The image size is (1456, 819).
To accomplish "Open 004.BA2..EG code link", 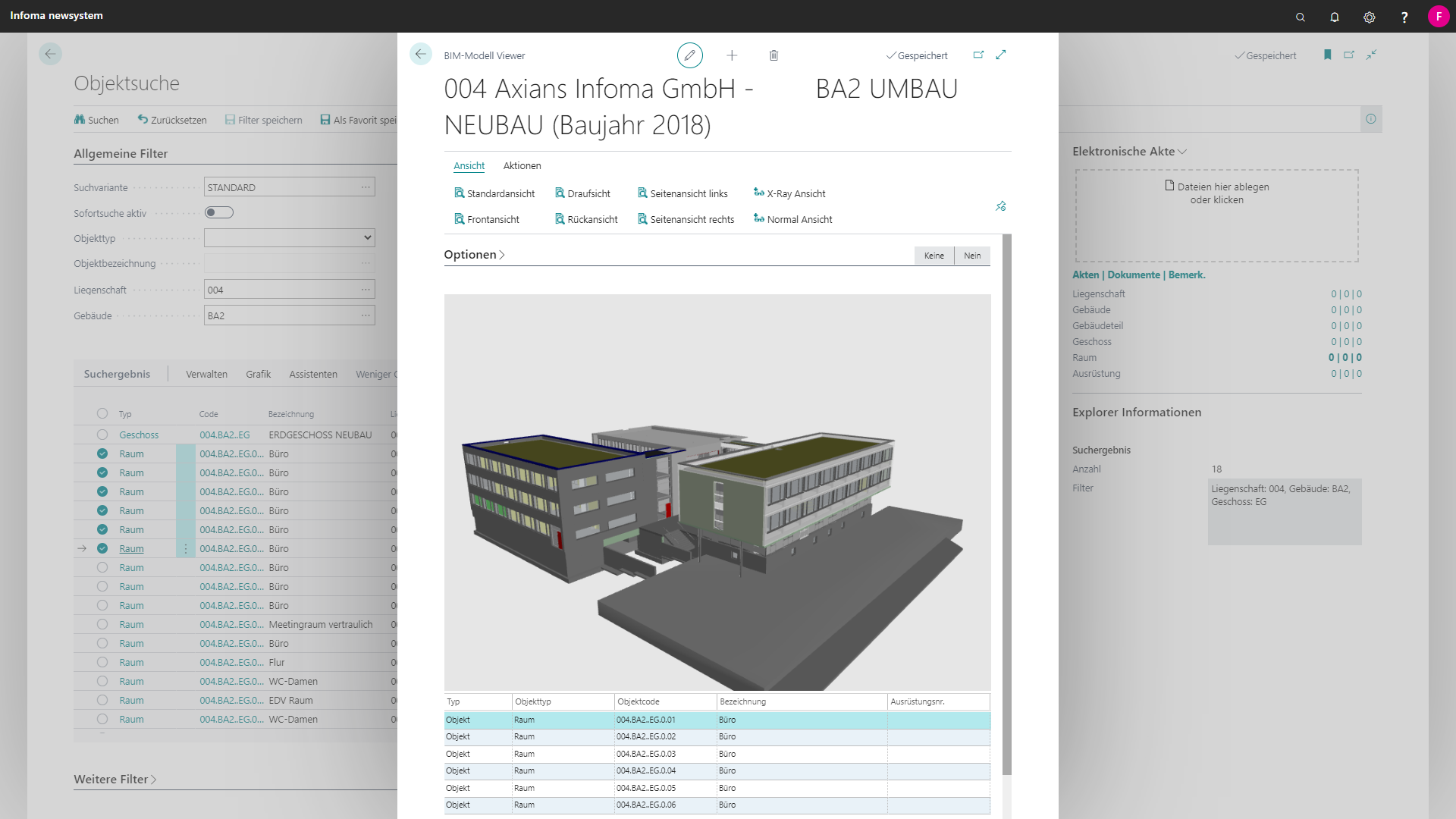I will [x=224, y=435].
